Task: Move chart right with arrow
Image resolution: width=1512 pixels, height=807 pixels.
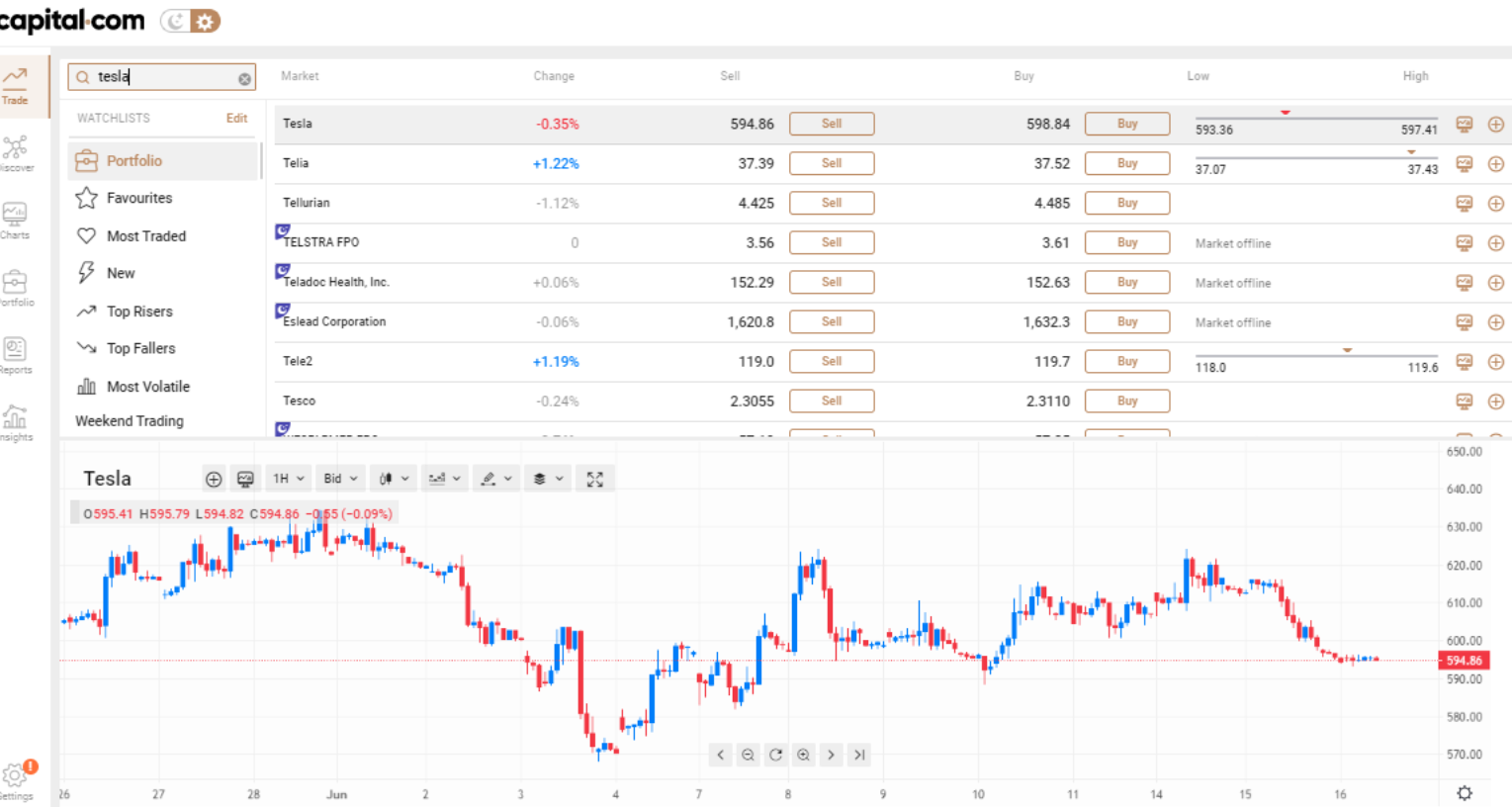Action: click(832, 755)
